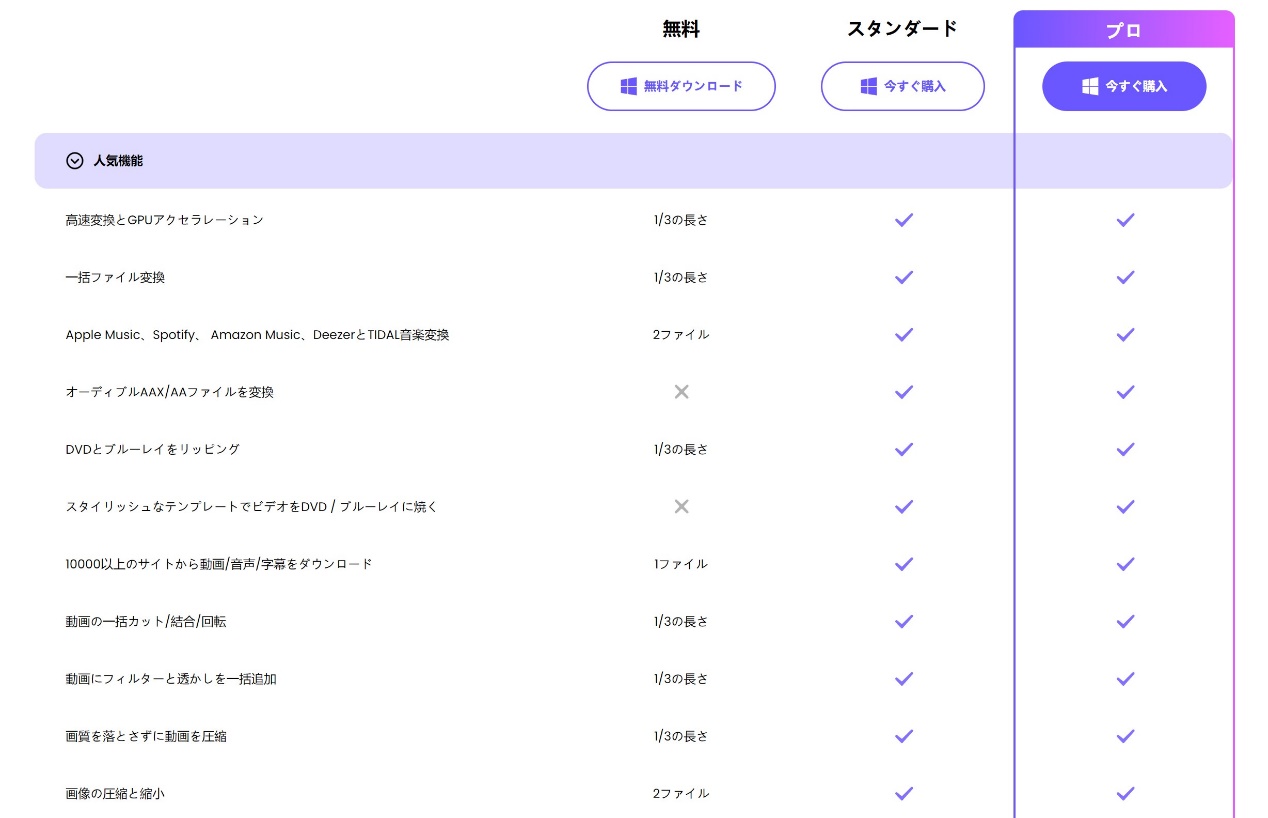The width and height of the screenshot is (1268, 818).
Task: Click スタンダード checkmark for 動画を圧縮 row
Action: click(904, 736)
